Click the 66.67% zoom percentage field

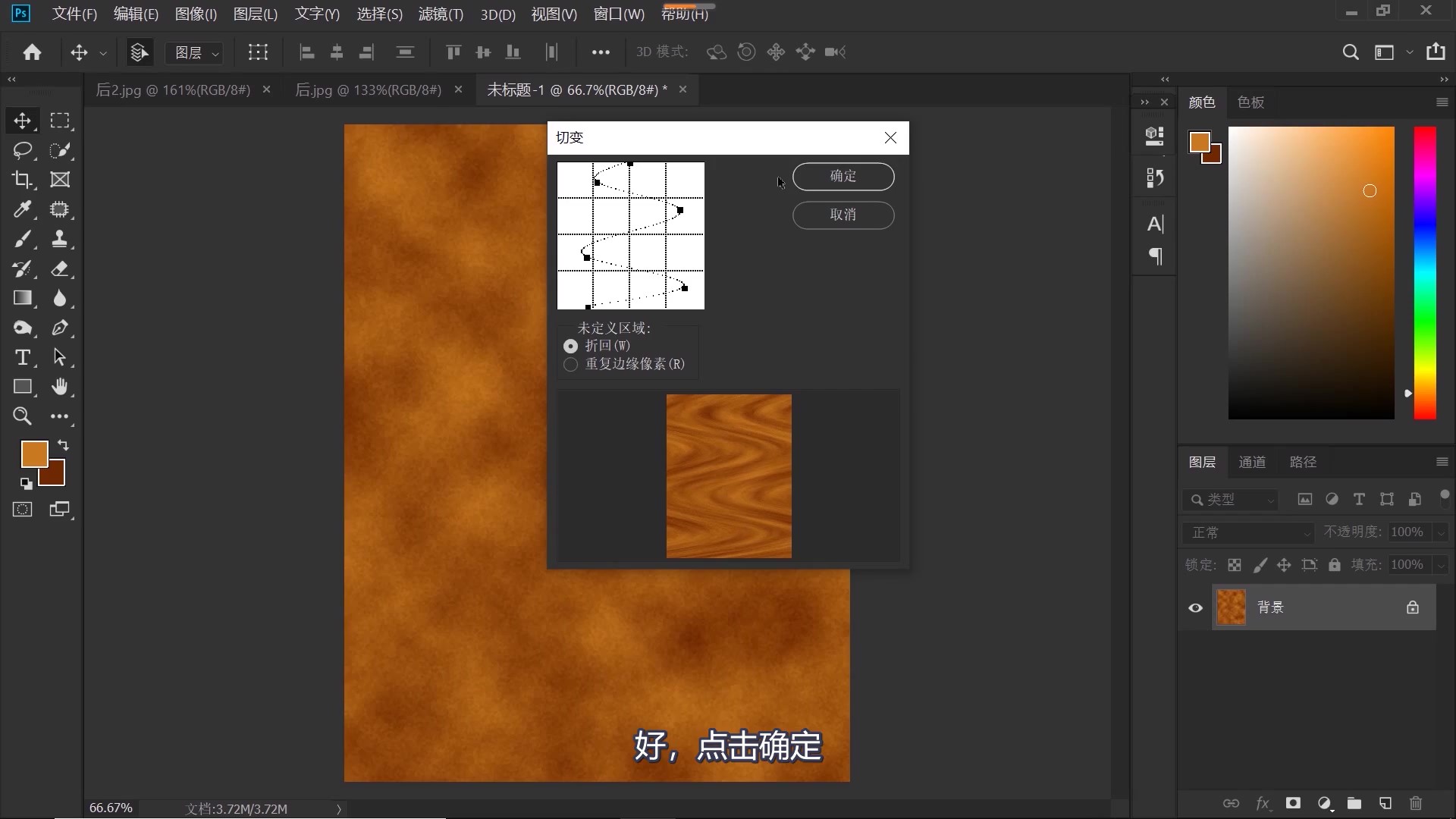point(110,807)
